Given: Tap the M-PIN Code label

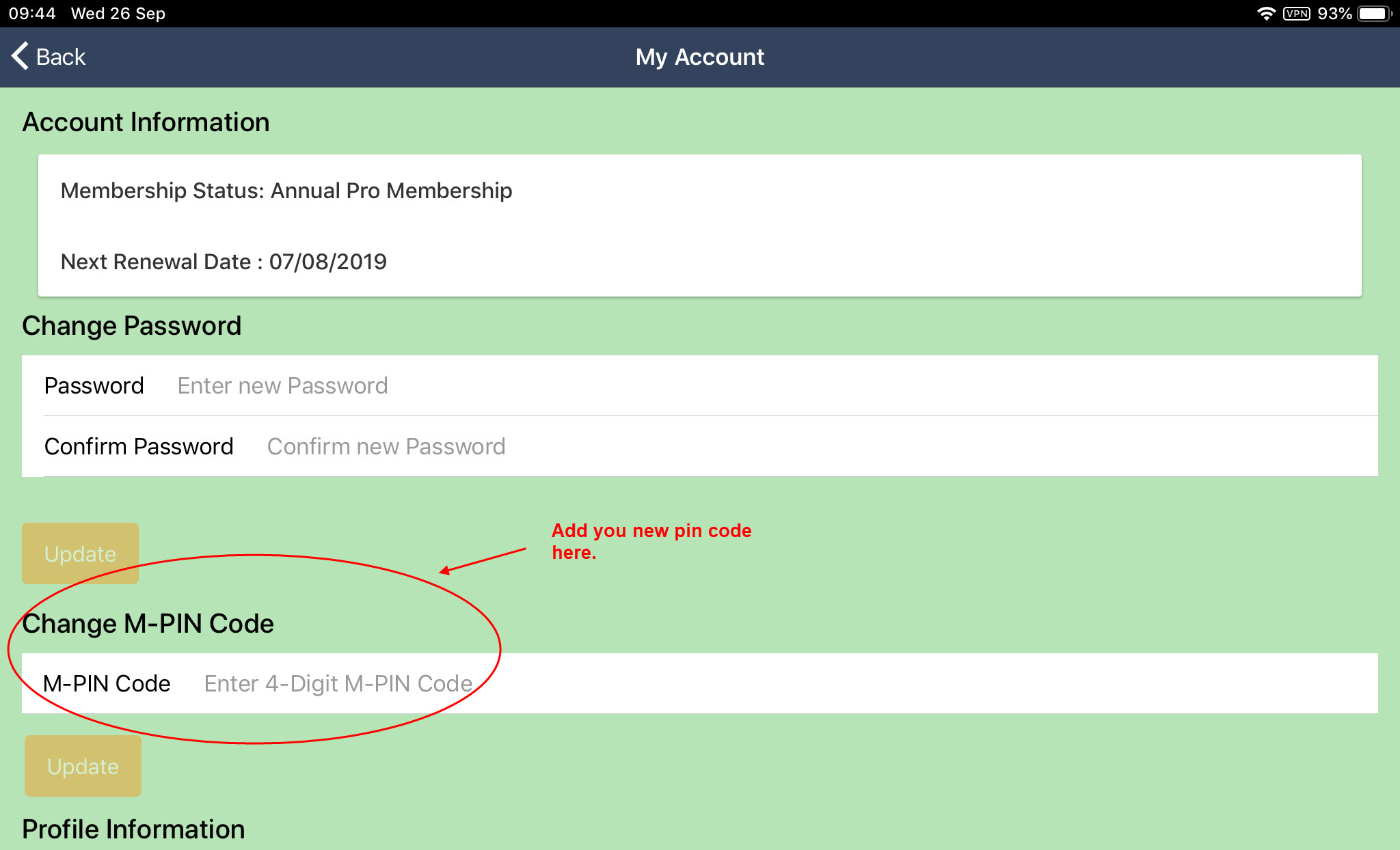Looking at the screenshot, I should [x=107, y=683].
